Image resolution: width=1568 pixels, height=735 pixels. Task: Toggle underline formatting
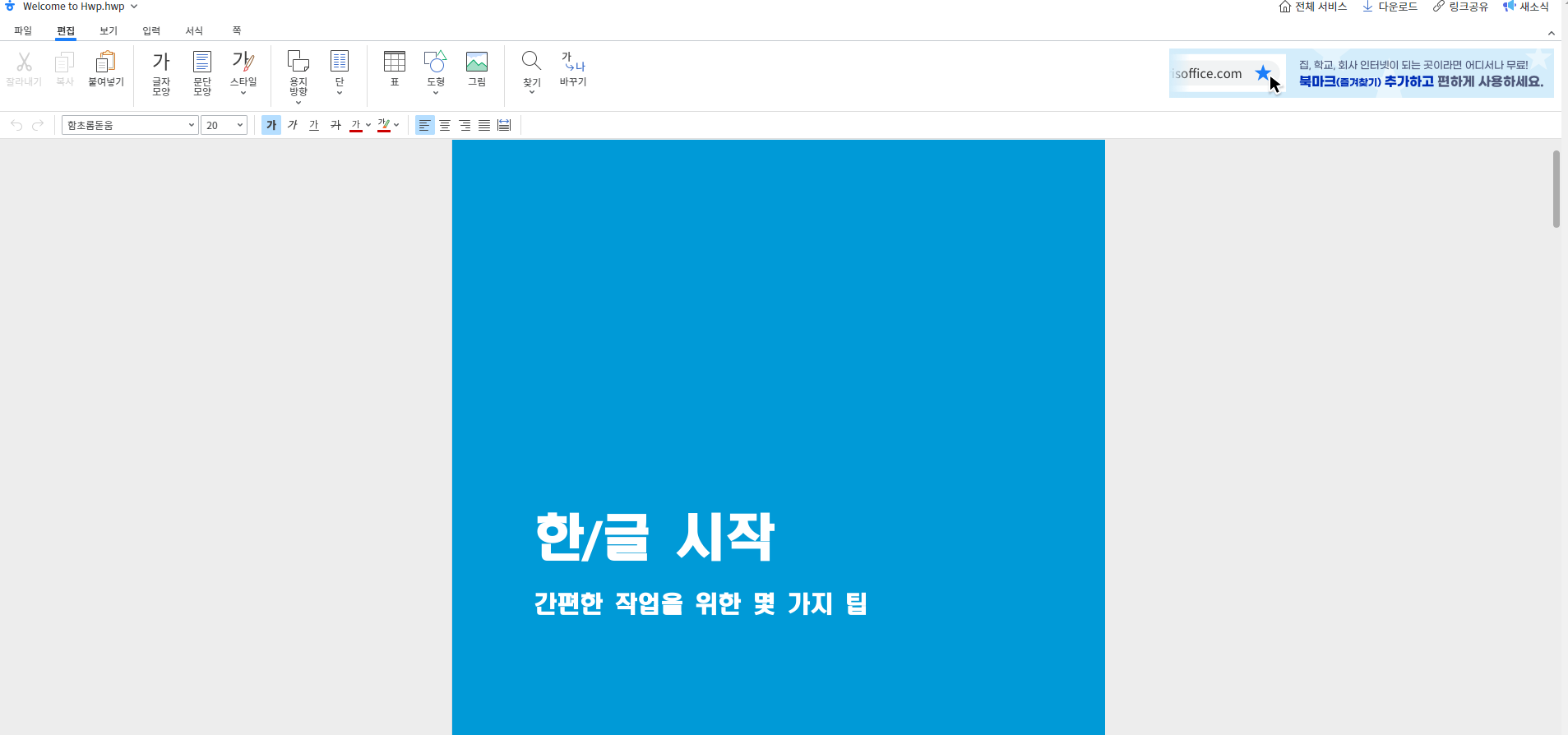pyautogui.click(x=314, y=125)
